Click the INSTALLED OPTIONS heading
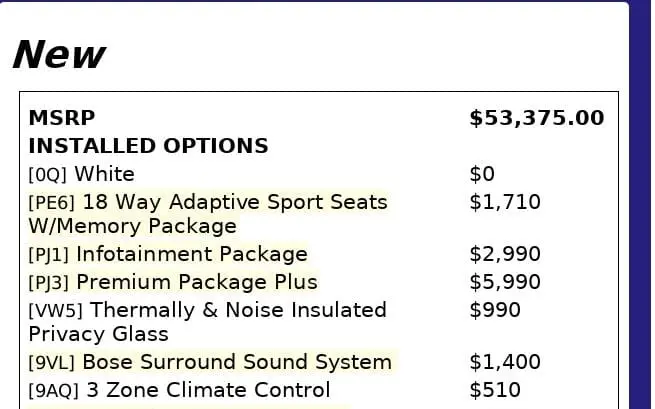The width and height of the screenshot is (655, 409). click(x=148, y=146)
